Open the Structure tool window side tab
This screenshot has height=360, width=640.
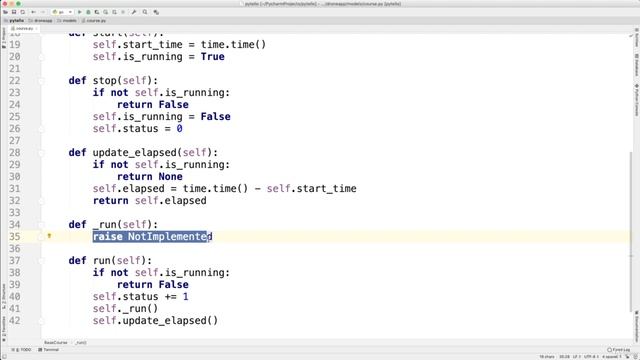click(4, 297)
